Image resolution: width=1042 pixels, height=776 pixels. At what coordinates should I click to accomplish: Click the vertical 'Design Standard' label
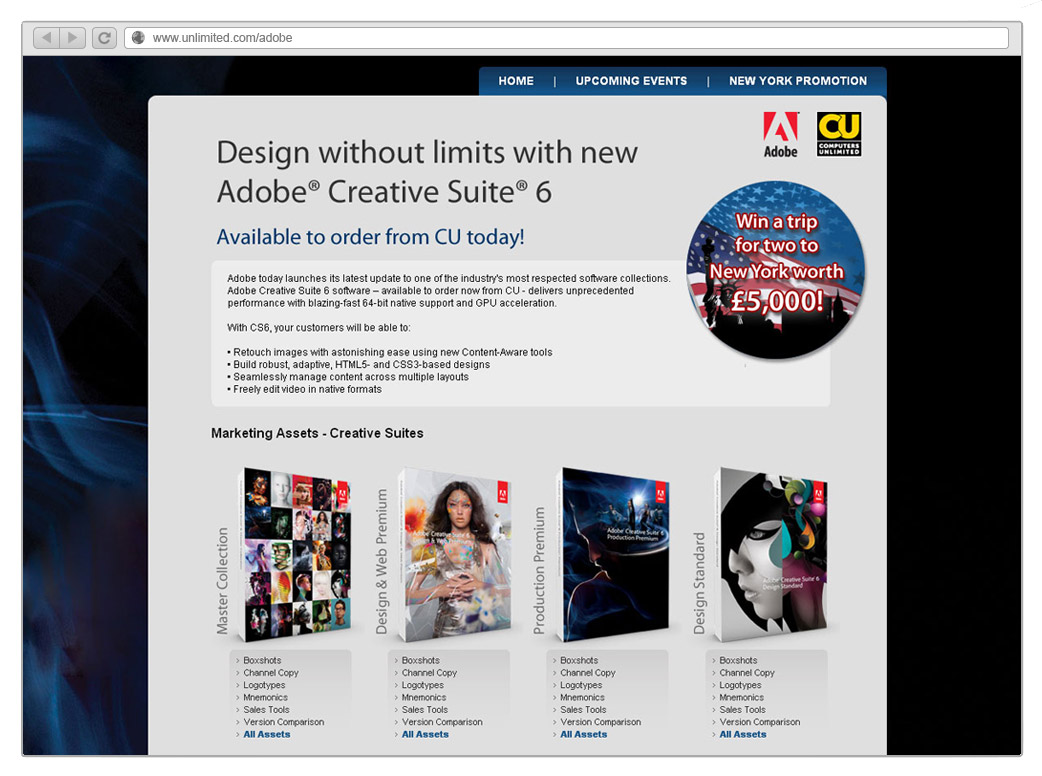pos(699,583)
